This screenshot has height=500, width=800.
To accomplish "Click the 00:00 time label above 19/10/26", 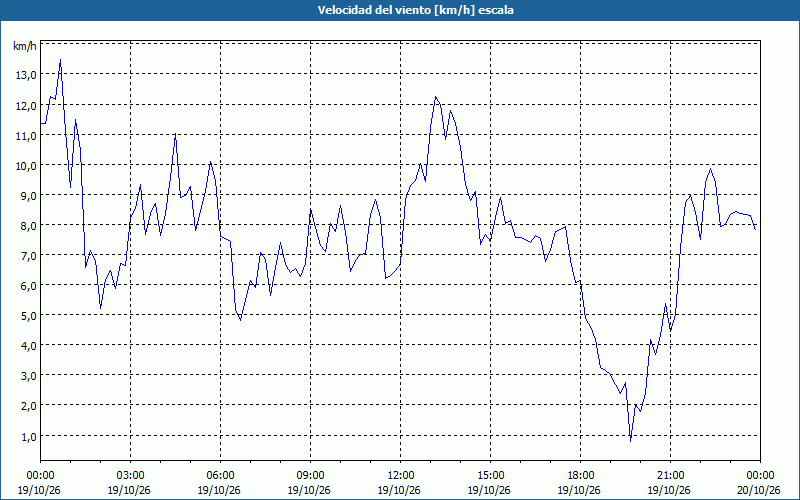I will tap(40, 476).
